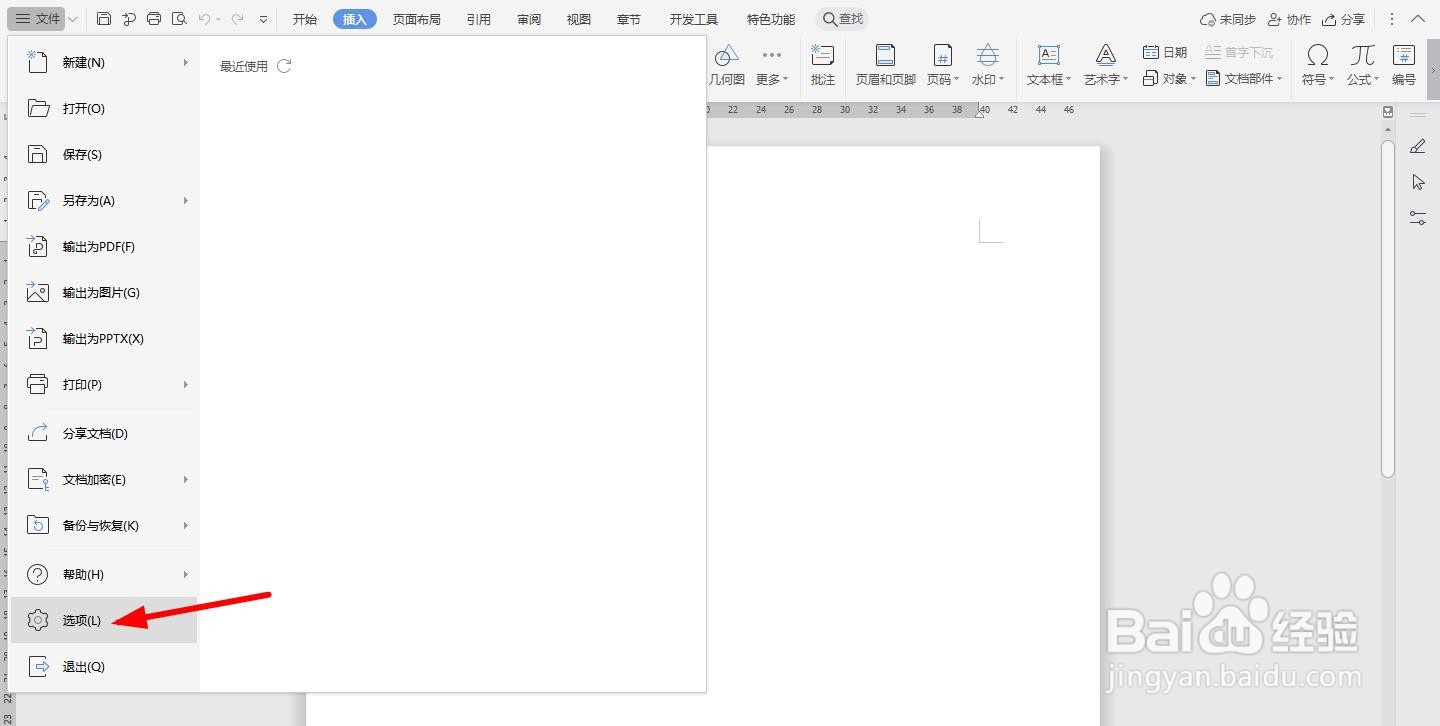Switch to the 开始 tab
Image resolution: width=1440 pixels, height=726 pixels.
coord(305,19)
